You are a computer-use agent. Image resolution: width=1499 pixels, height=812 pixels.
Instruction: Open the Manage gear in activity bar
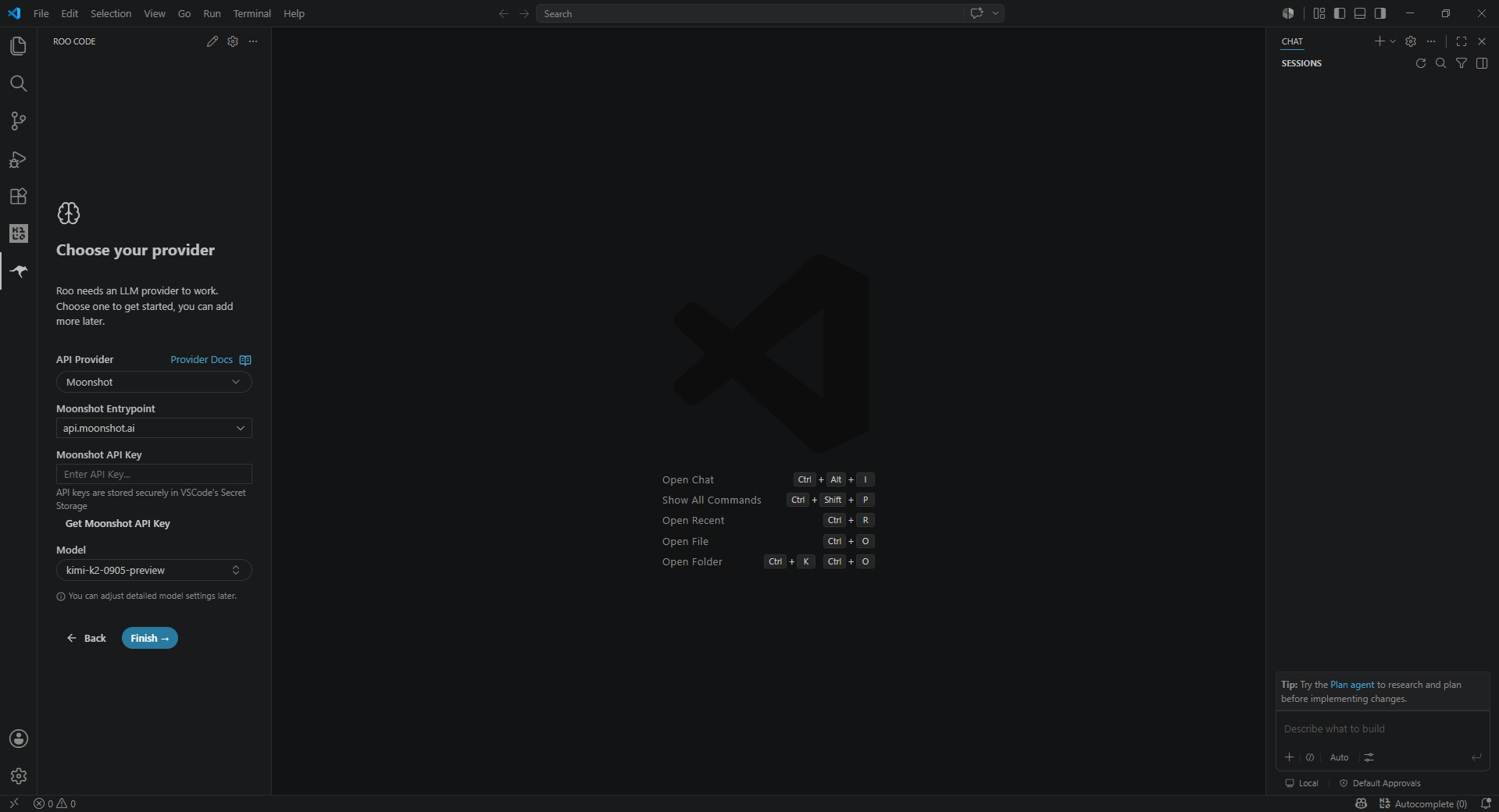click(x=18, y=776)
